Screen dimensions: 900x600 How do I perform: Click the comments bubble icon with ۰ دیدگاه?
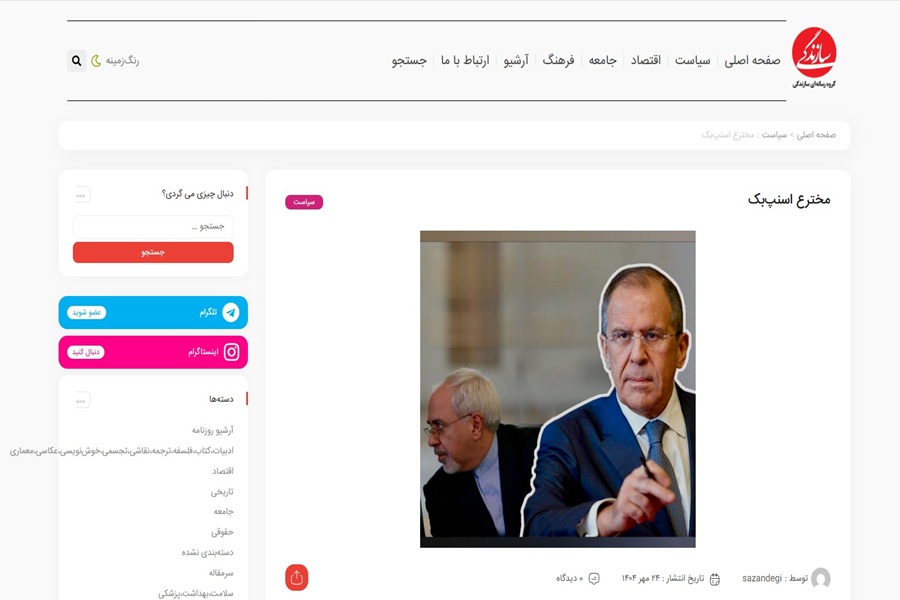point(595,578)
